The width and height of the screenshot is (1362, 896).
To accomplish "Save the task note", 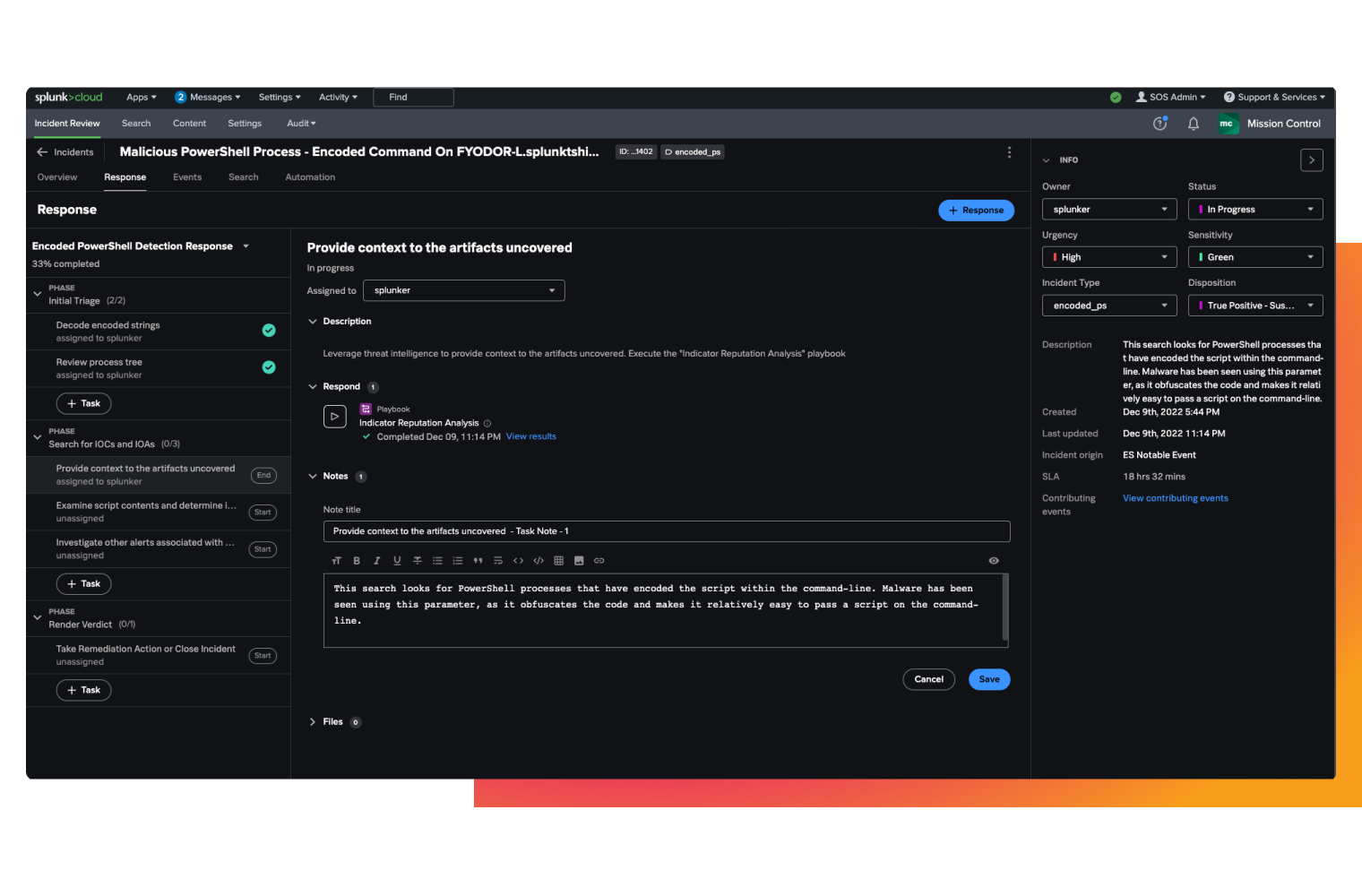I will [988, 679].
